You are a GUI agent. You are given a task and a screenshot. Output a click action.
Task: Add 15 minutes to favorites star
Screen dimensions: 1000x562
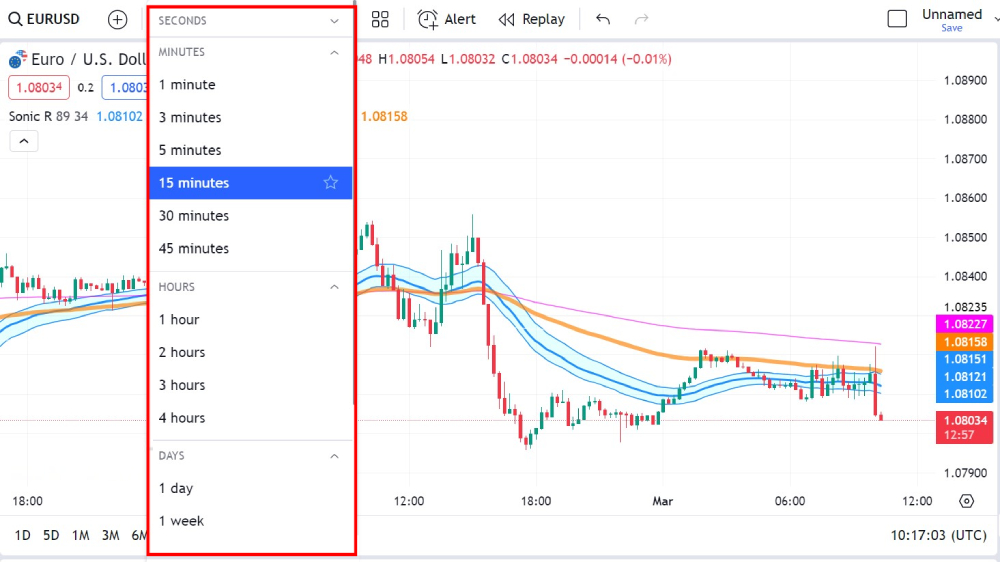[x=331, y=183]
